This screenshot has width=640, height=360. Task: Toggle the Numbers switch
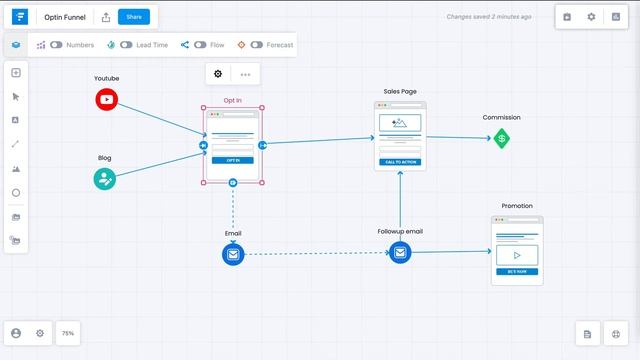(56, 45)
